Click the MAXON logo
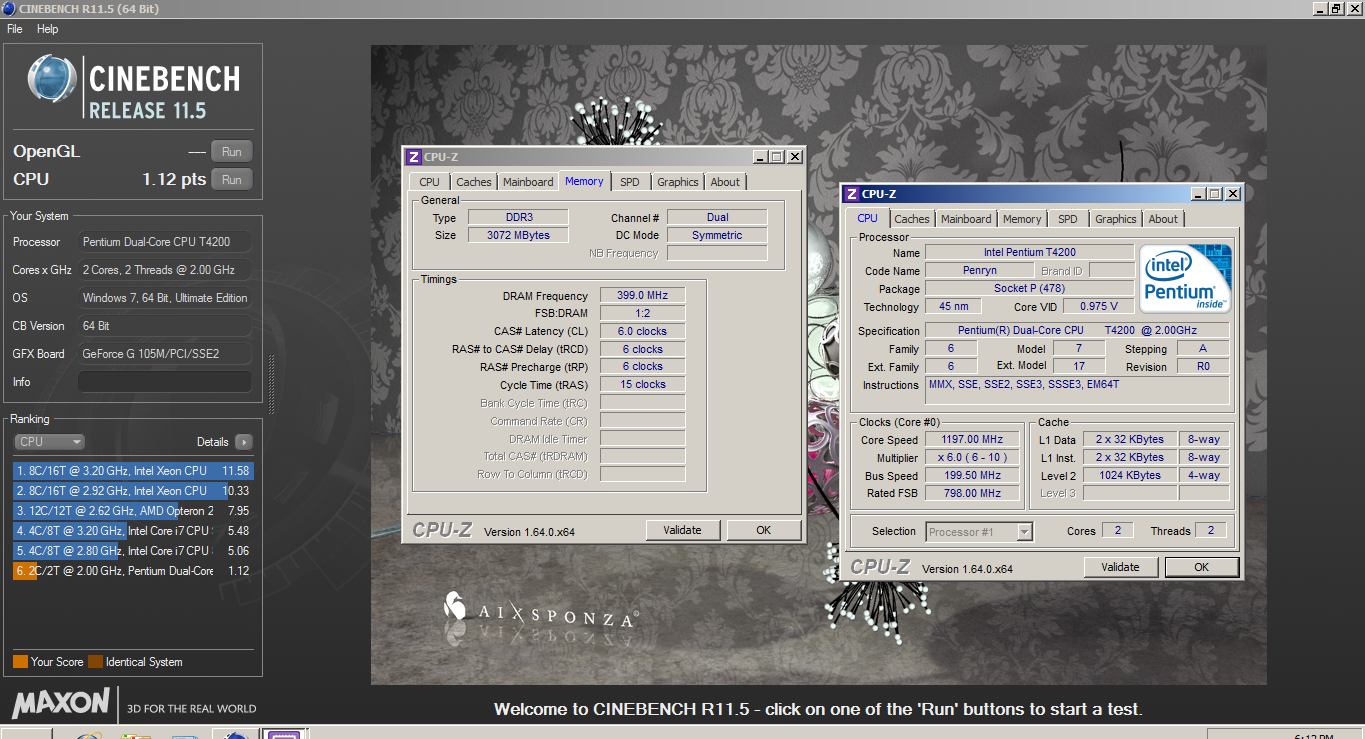 61,703
